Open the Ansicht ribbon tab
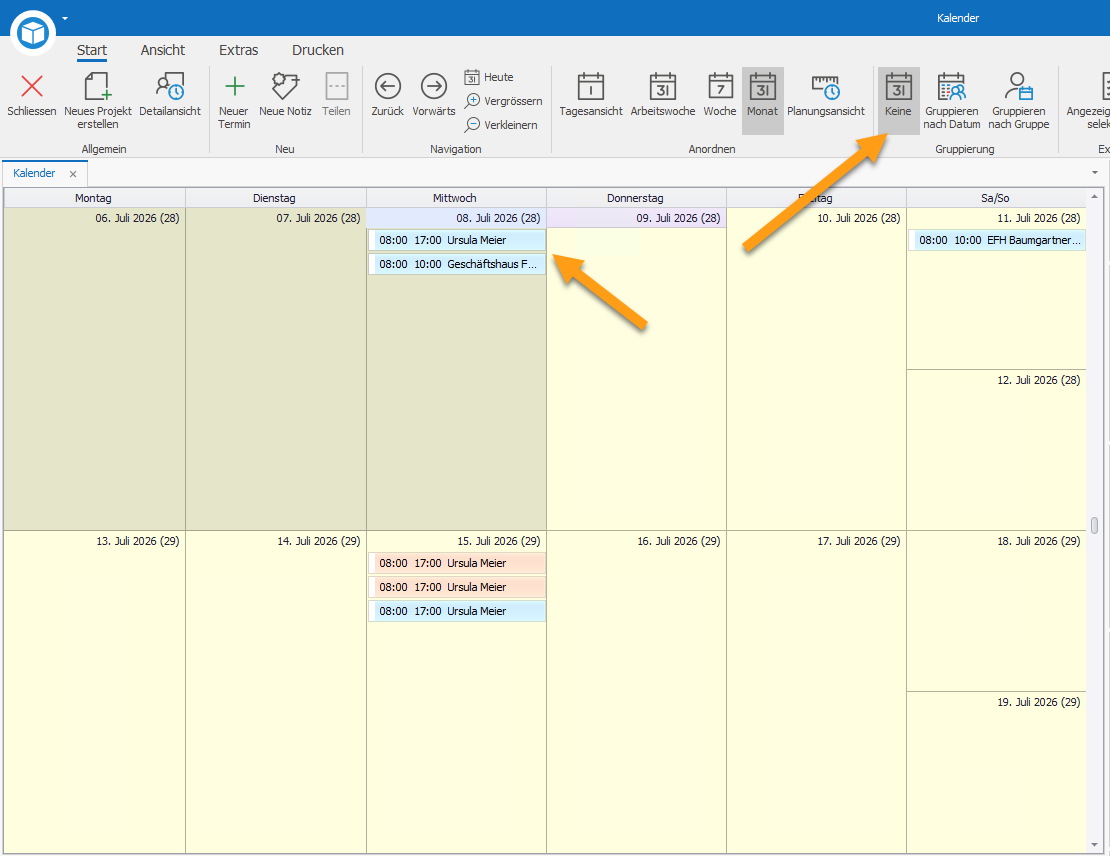Screen dimensions: 1110x856 tap(163, 50)
